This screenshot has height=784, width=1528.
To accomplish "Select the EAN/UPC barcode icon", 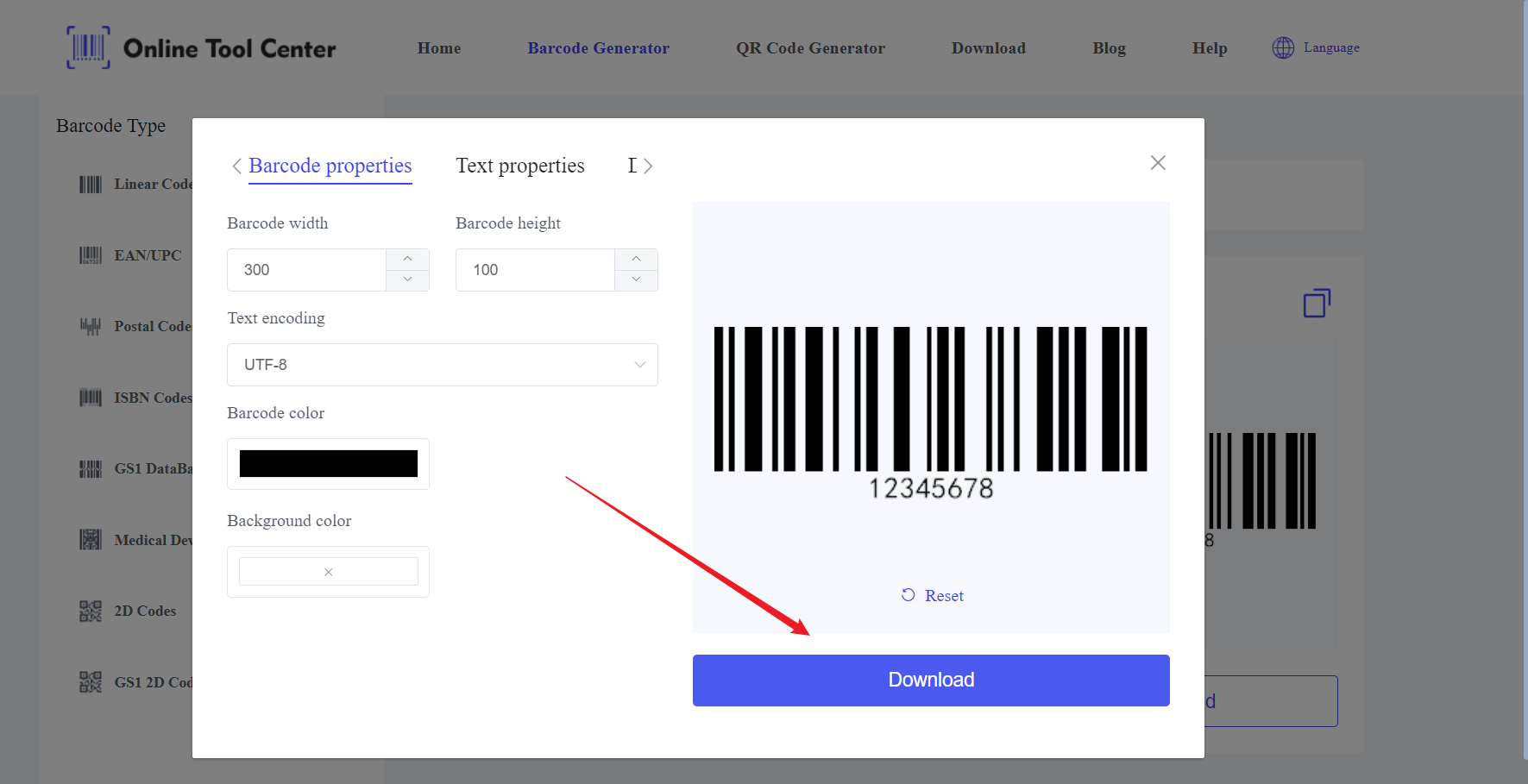I will tap(91, 255).
